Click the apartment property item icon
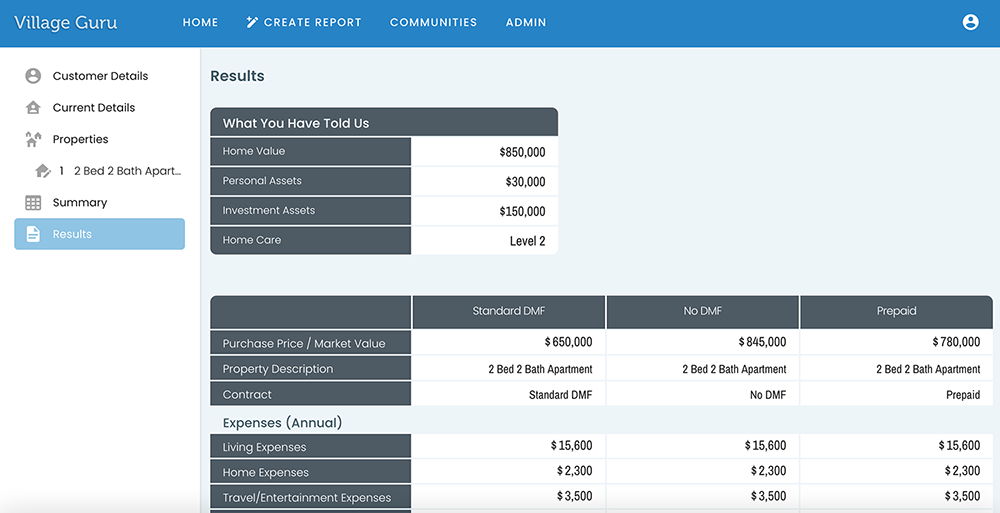This screenshot has width=1000, height=513. click(43, 171)
